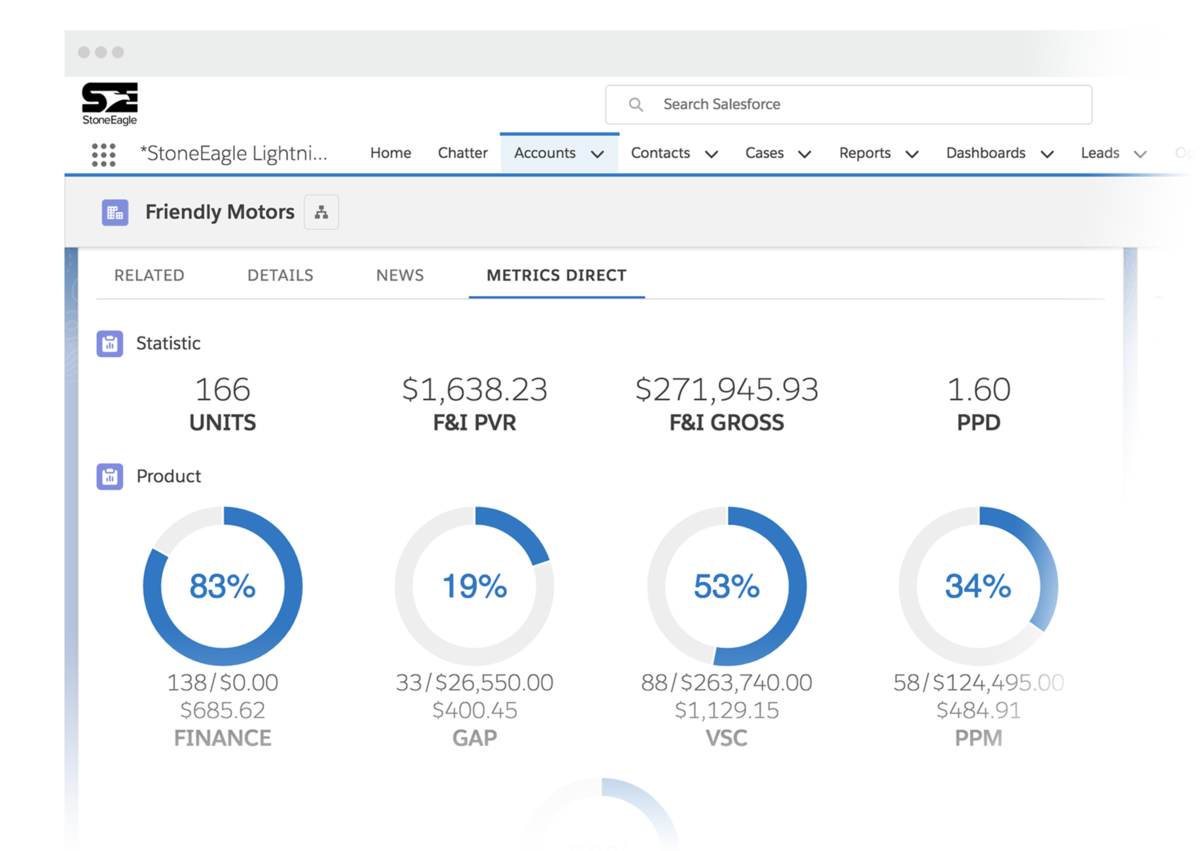Click the $1,638.23 F&I PVR value
1200x851 pixels.
pyautogui.click(x=475, y=389)
